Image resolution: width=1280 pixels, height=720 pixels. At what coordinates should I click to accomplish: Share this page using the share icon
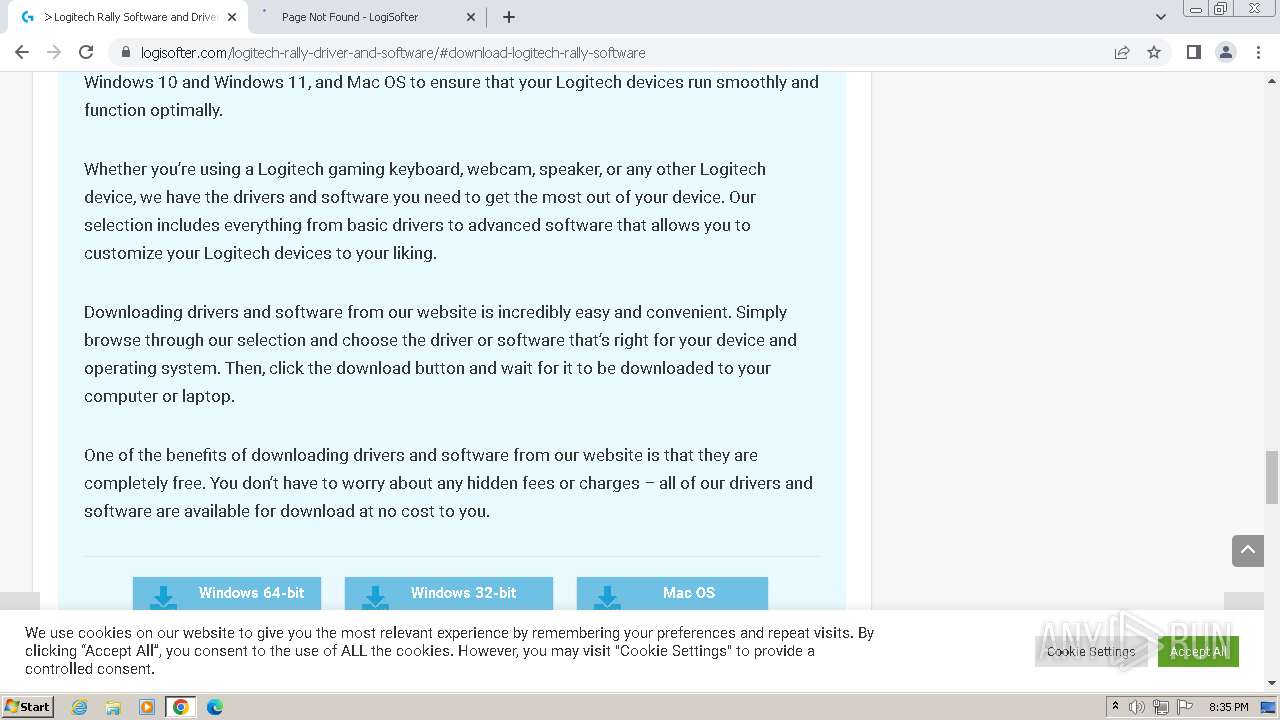click(1122, 52)
